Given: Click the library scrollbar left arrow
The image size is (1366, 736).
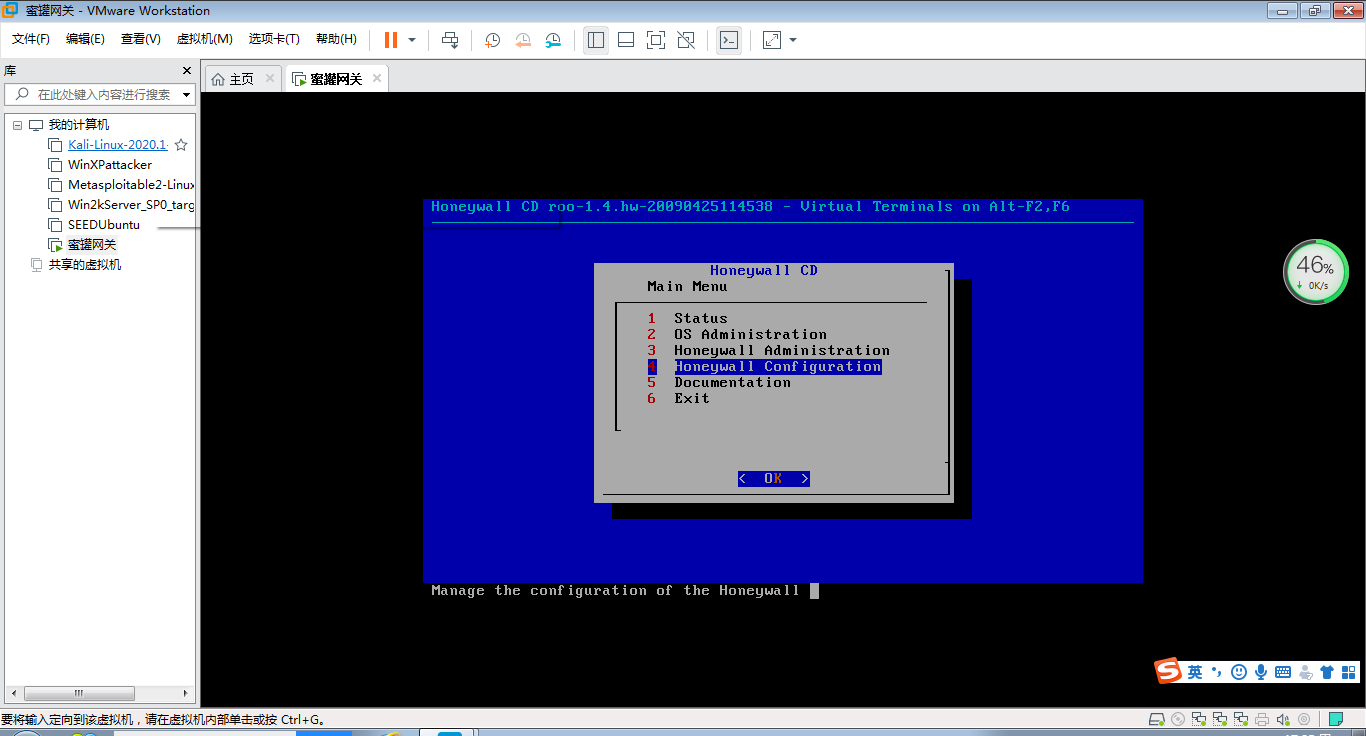Looking at the screenshot, I should (13, 693).
